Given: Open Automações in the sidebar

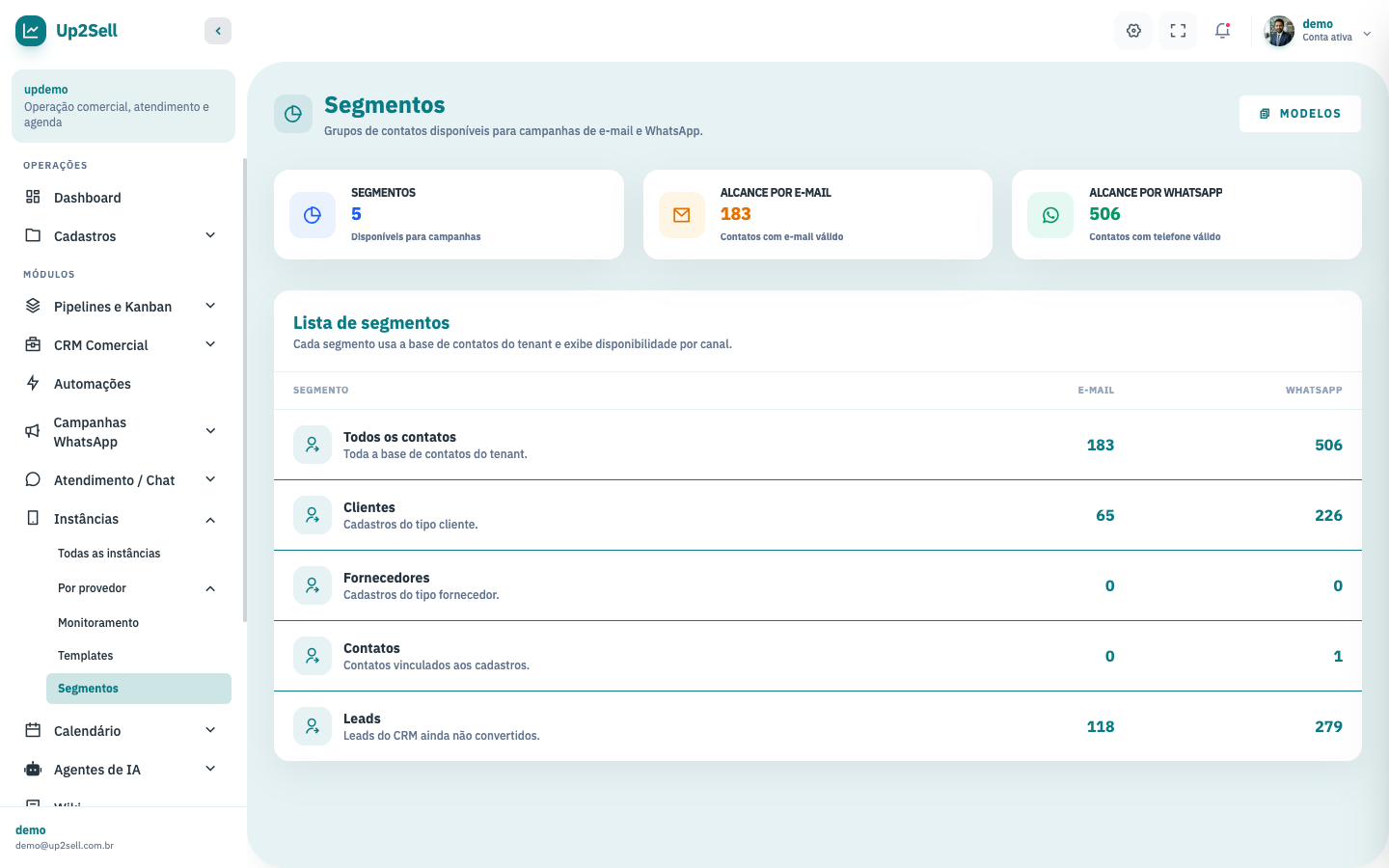Looking at the screenshot, I should (x=122, y=384).
